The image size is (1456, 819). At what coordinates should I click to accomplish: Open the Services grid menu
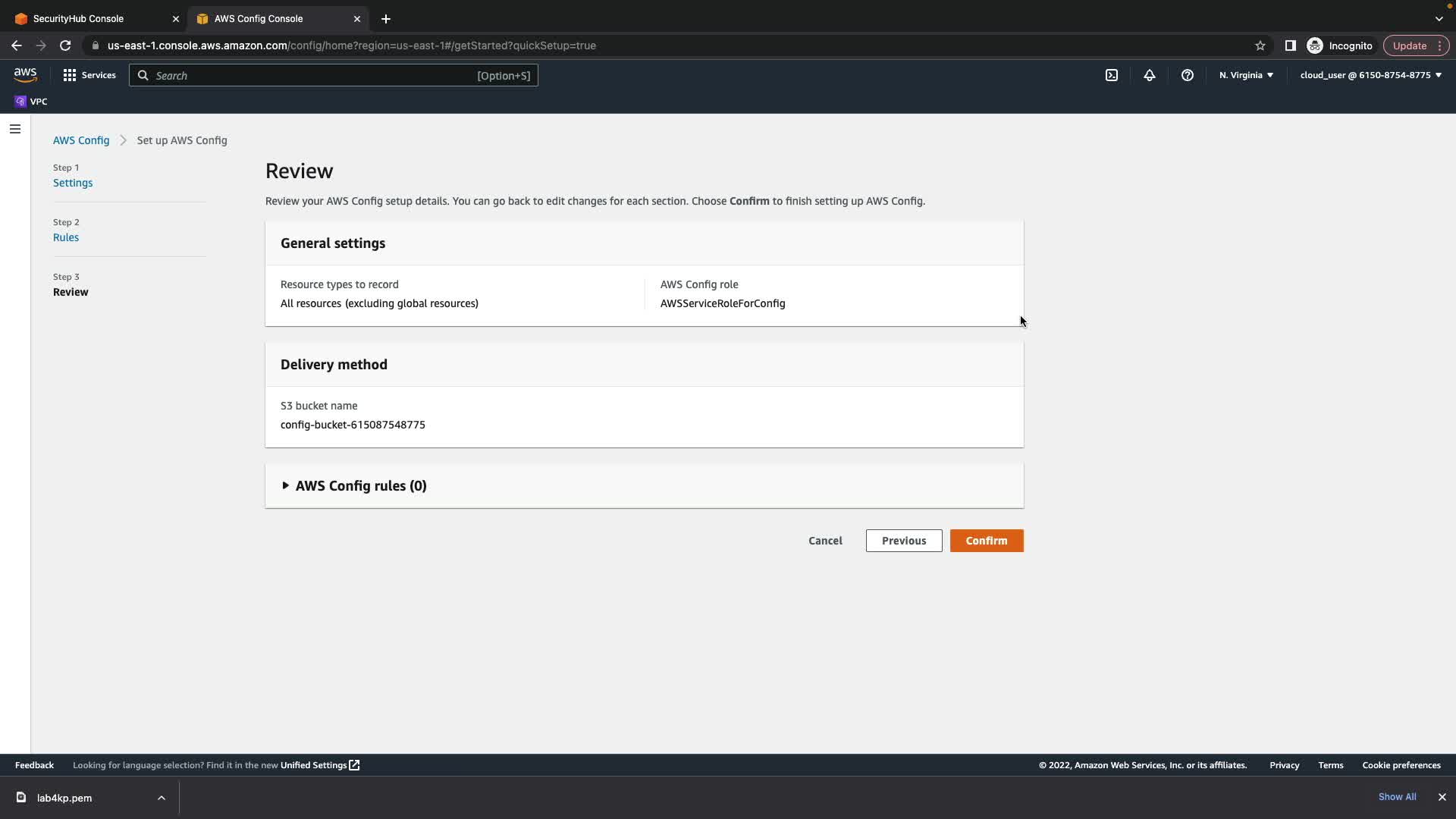89,75
